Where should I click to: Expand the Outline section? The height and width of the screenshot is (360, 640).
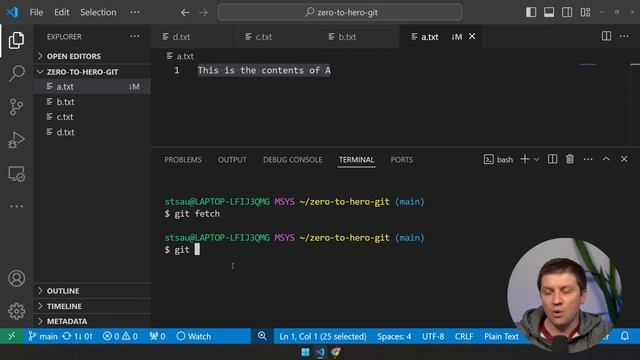(x=92, y=291)
